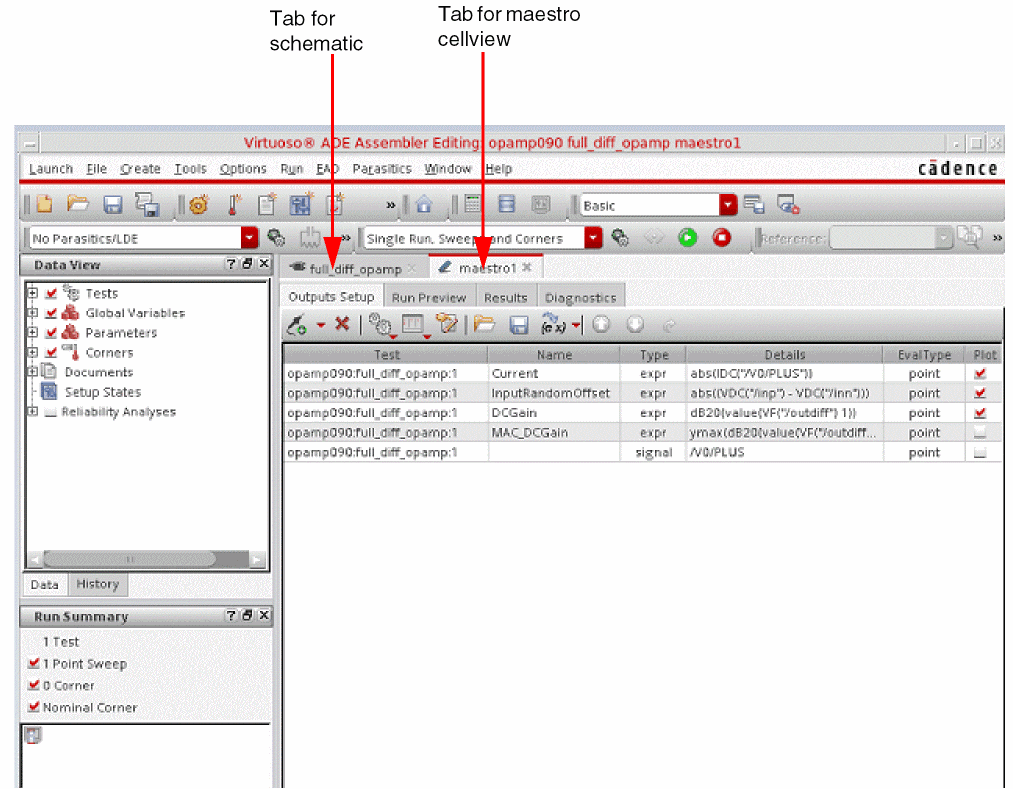
Task: Toggle the Nominal Corner checkbox in Run Summary
Action: click(x=34, y=707)
